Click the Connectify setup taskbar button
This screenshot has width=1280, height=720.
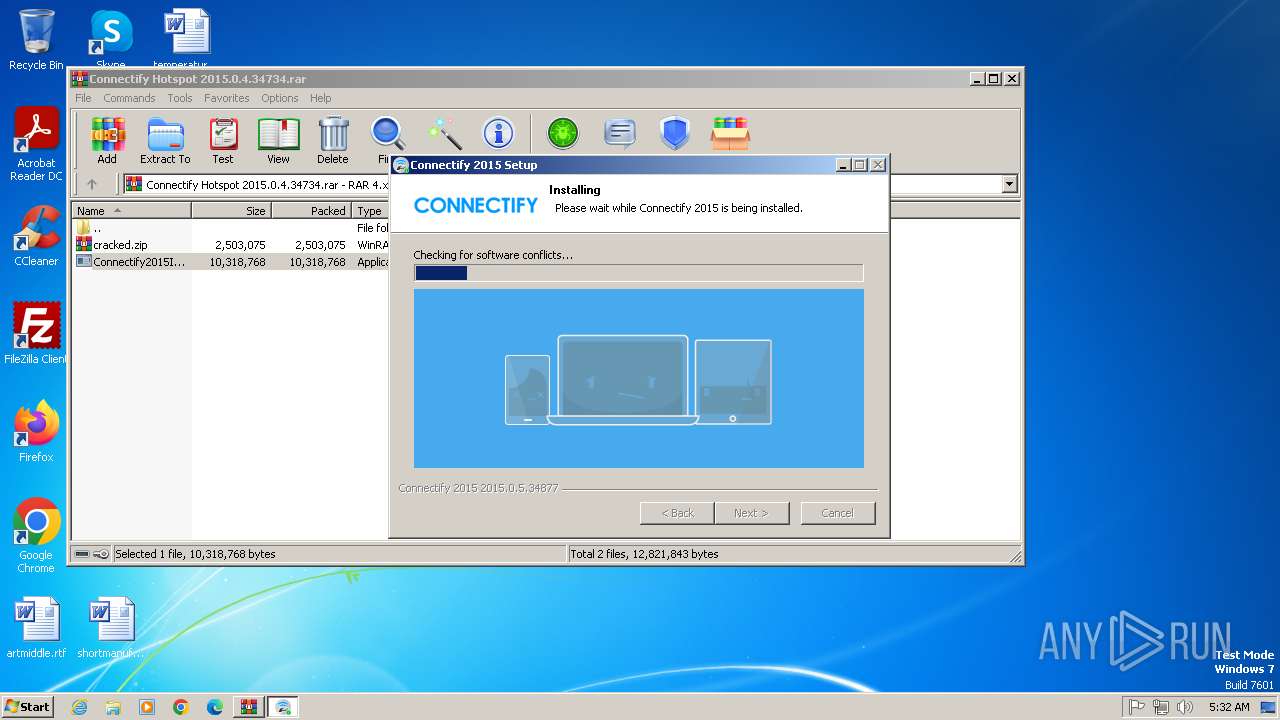click(x=283, y=707)
